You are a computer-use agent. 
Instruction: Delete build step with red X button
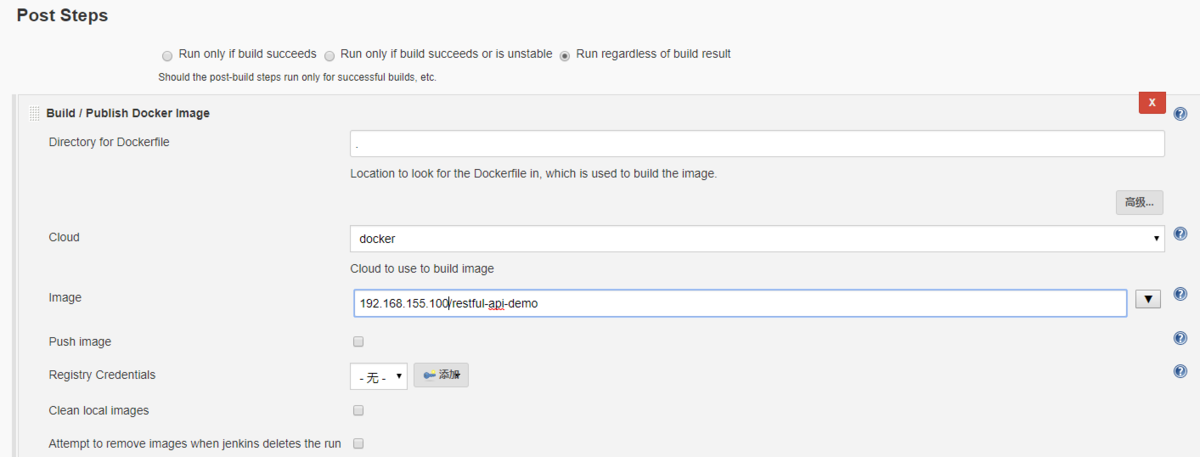[1152, 102]
